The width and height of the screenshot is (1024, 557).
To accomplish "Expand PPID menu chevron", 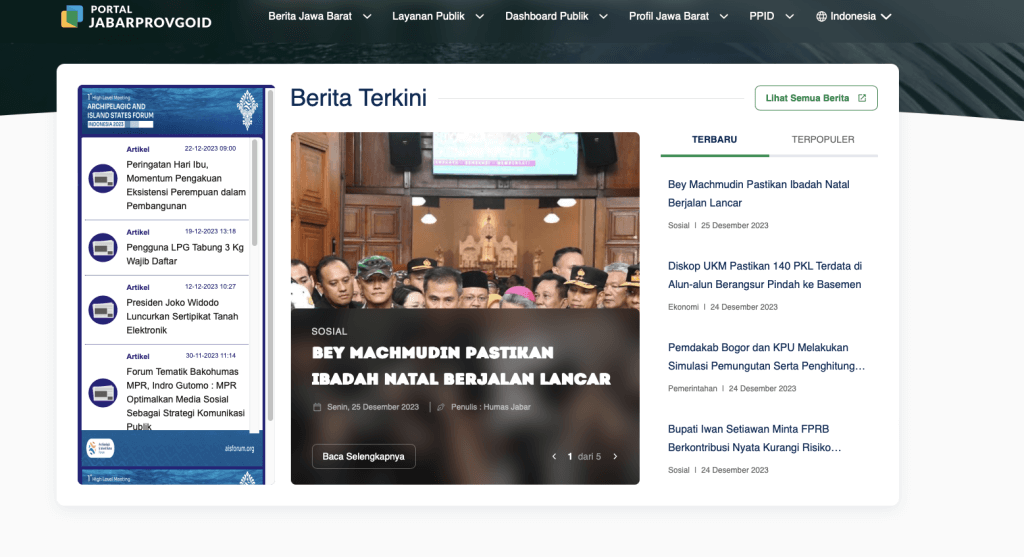I will [x=790, y=16].
